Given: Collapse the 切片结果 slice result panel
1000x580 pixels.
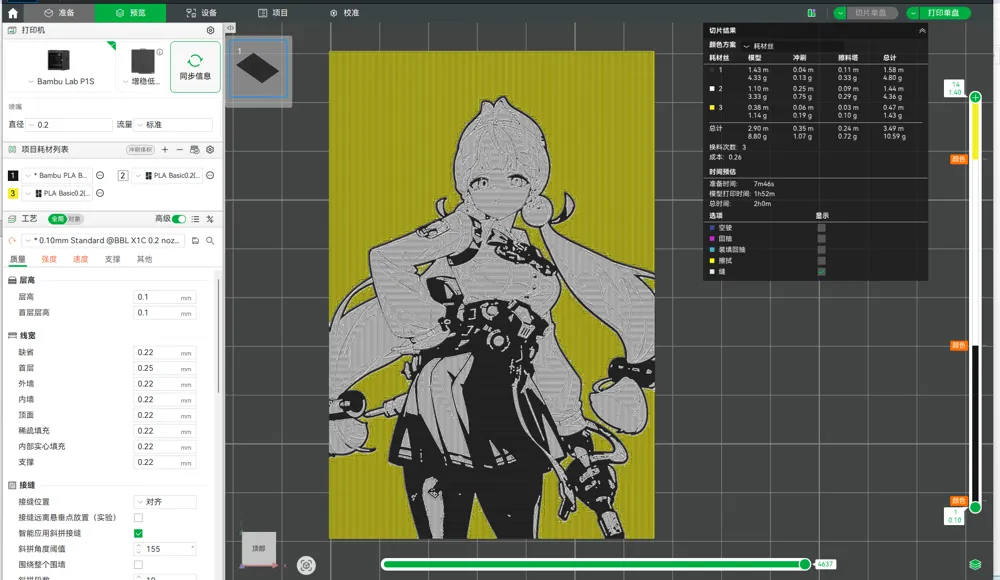Looking at the screenshot, I should (x=922, y=31).
